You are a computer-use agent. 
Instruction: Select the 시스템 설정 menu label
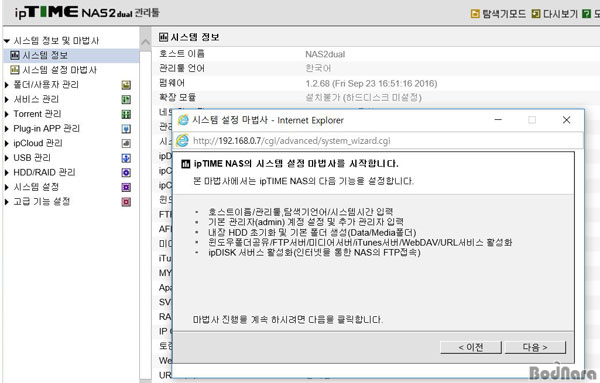pyautogui.click(x=36, y=187)
